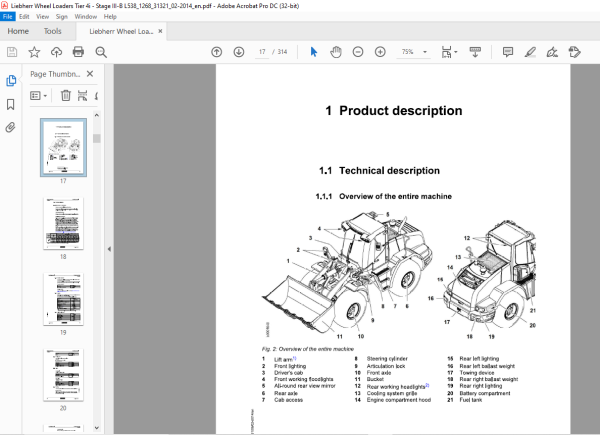This screenshot has height=435, width=600.
Task: Select the page 19 thumbnail
Action: coord(64,299)
